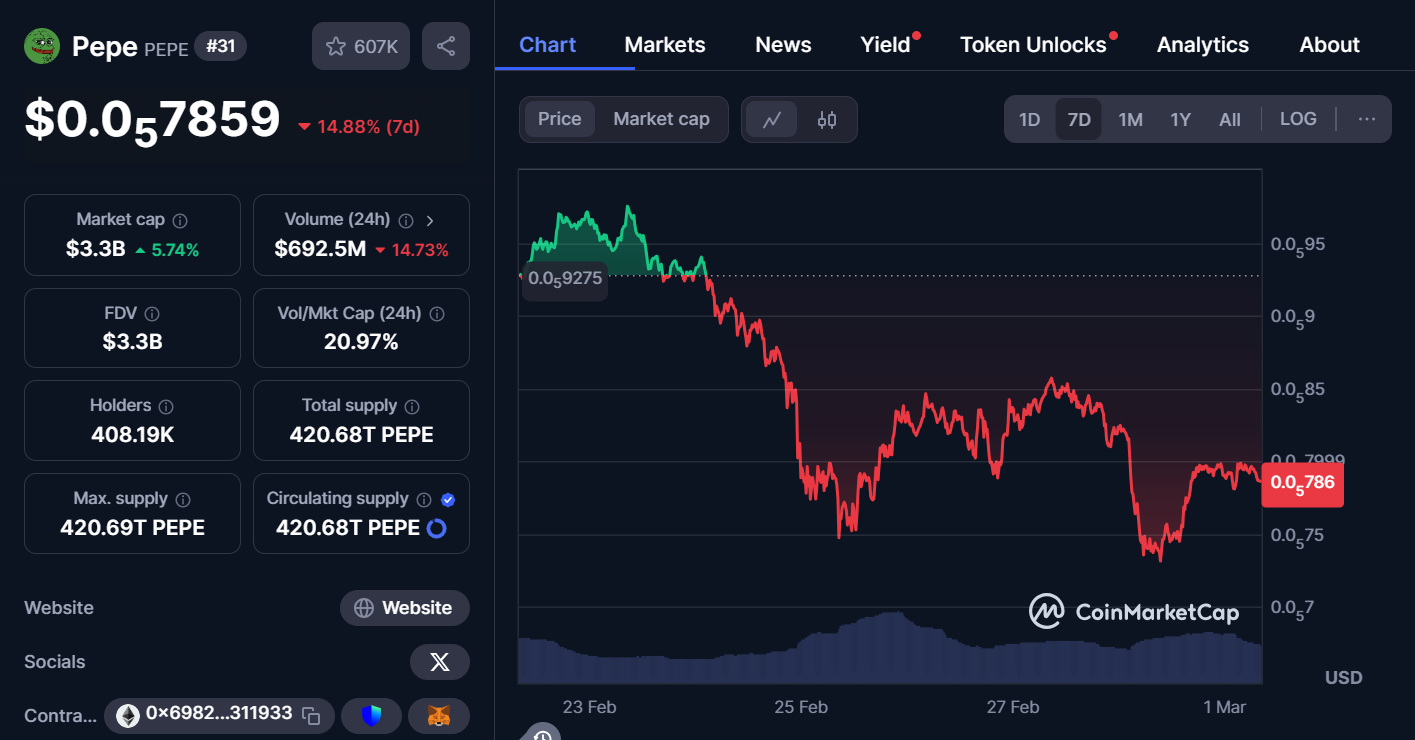The width and height of the screenshot is (1415, 740).
Task: Switch to the Markets tab
Action: pos(665,45)
